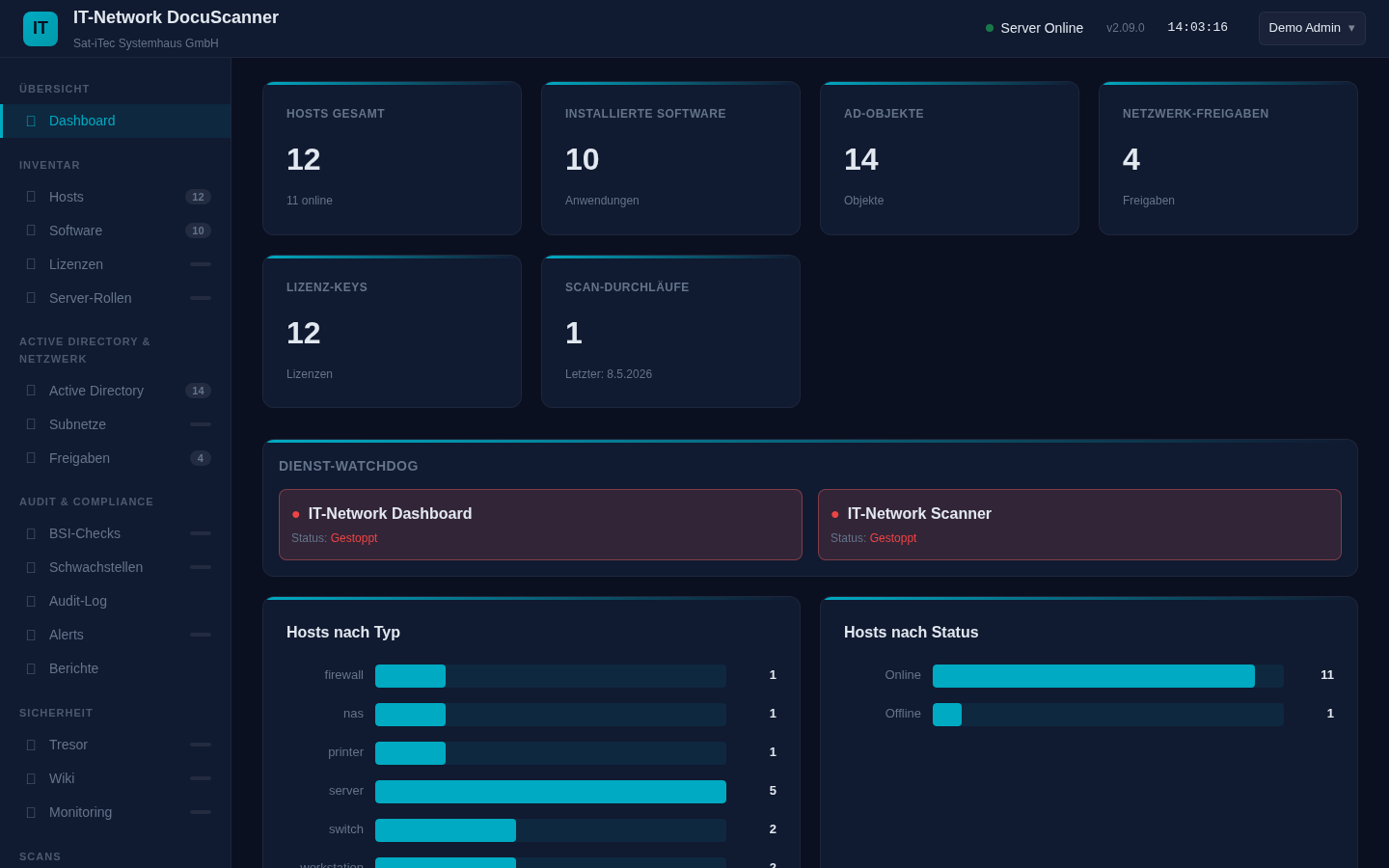Open the AD-Objekte stat card

[949, 158]
